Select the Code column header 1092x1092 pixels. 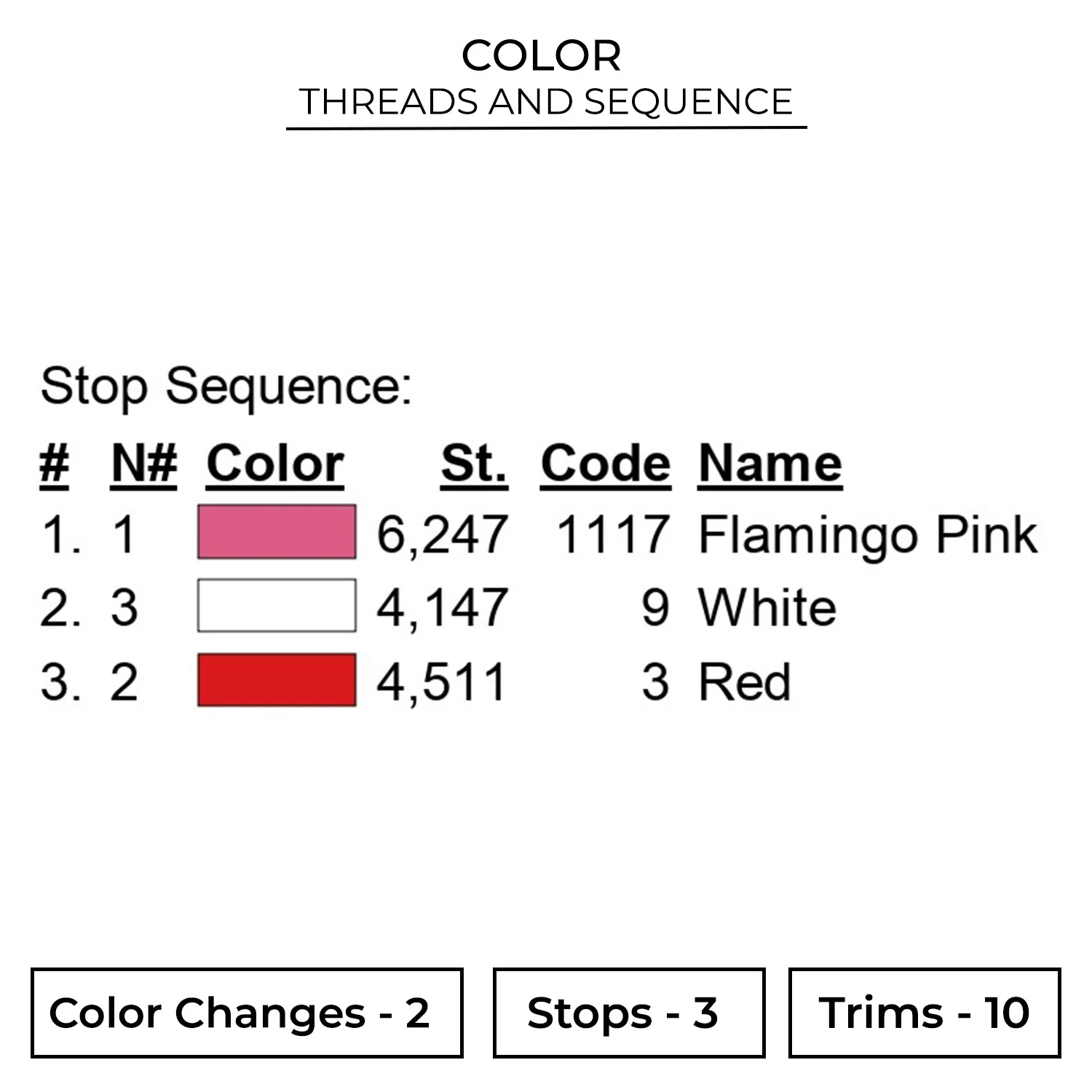click(606, 463)
